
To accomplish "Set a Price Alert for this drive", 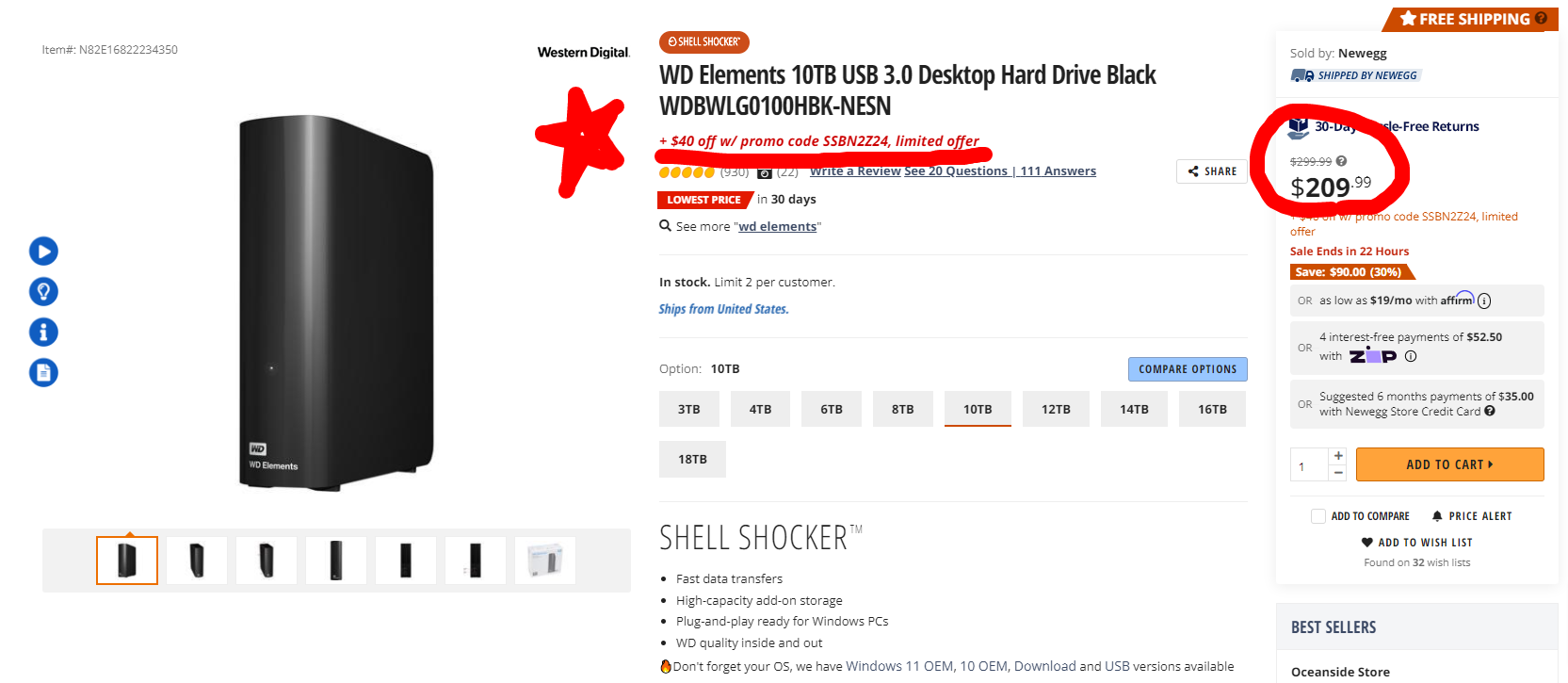I will 1472,516.
